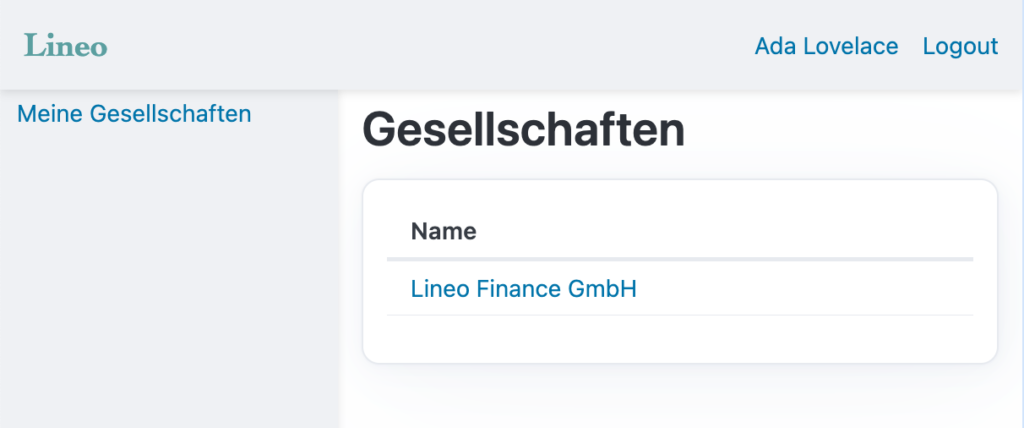Click the Lineo logo
This screenshot has width=1024, height=428.
(x=65, y=46)
